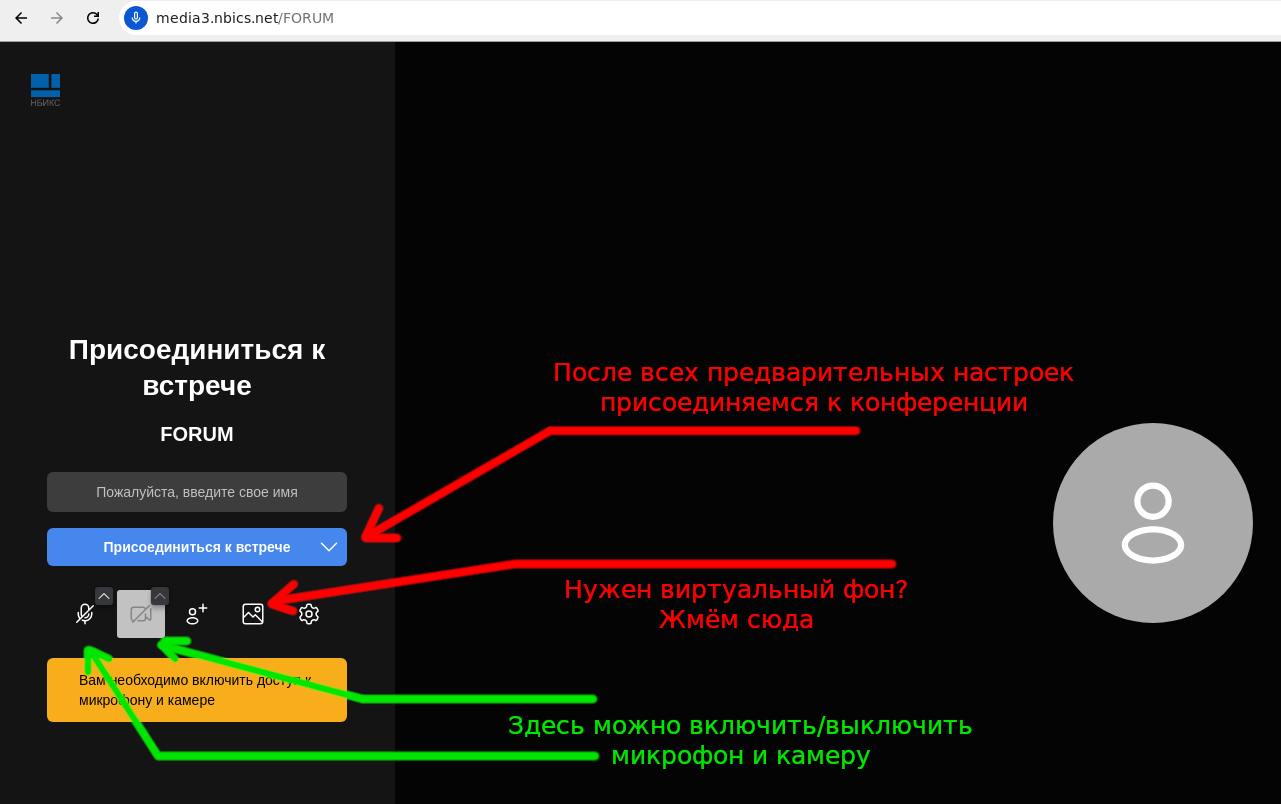Image resolution: width=1281 pixels, height=804 pixels.
Task: Click the FORUM meeting name label
Action: tap(197, 434)
